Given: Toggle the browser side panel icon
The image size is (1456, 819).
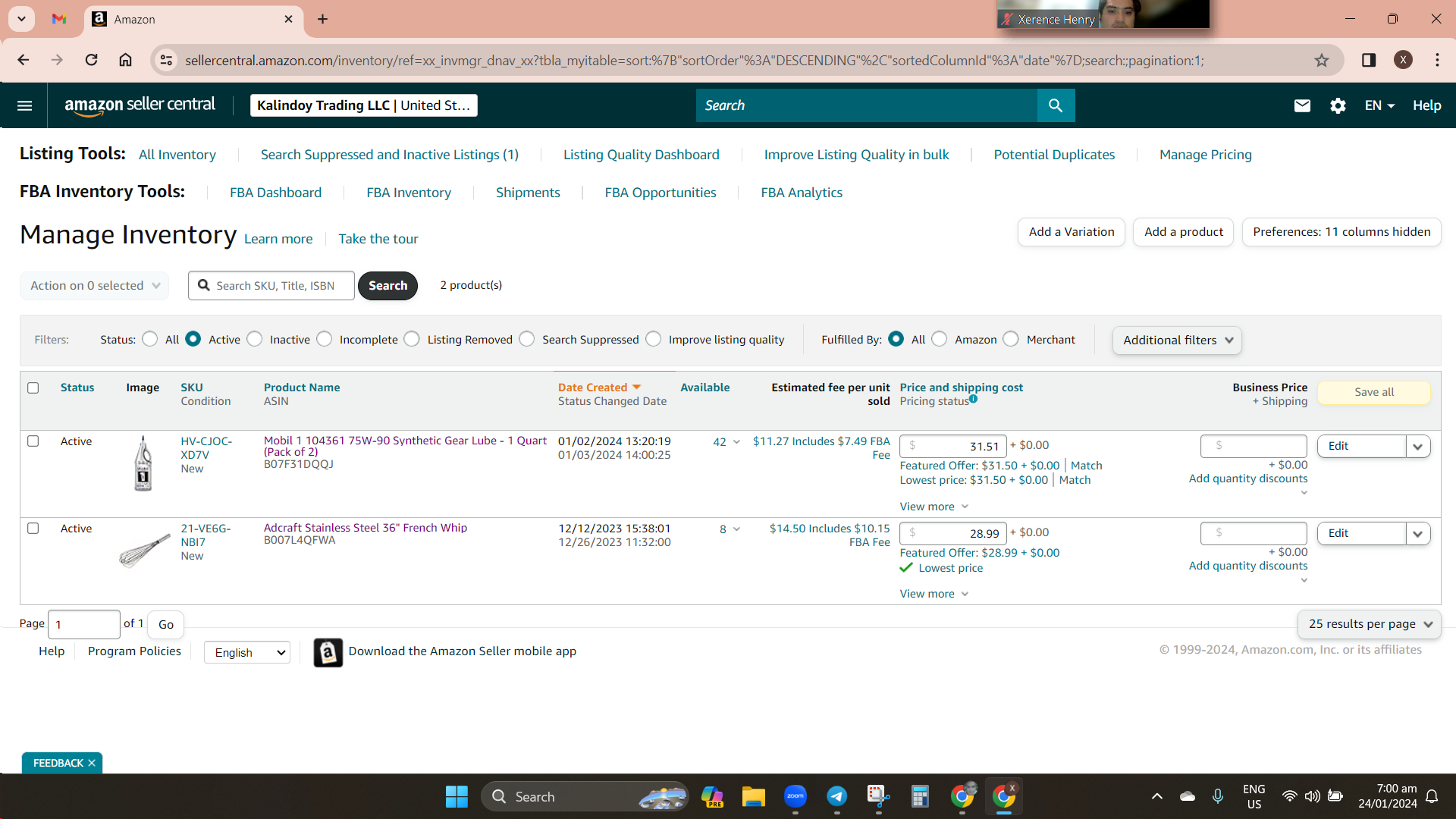Looking at the screenshot, I should coord(1369,60).
